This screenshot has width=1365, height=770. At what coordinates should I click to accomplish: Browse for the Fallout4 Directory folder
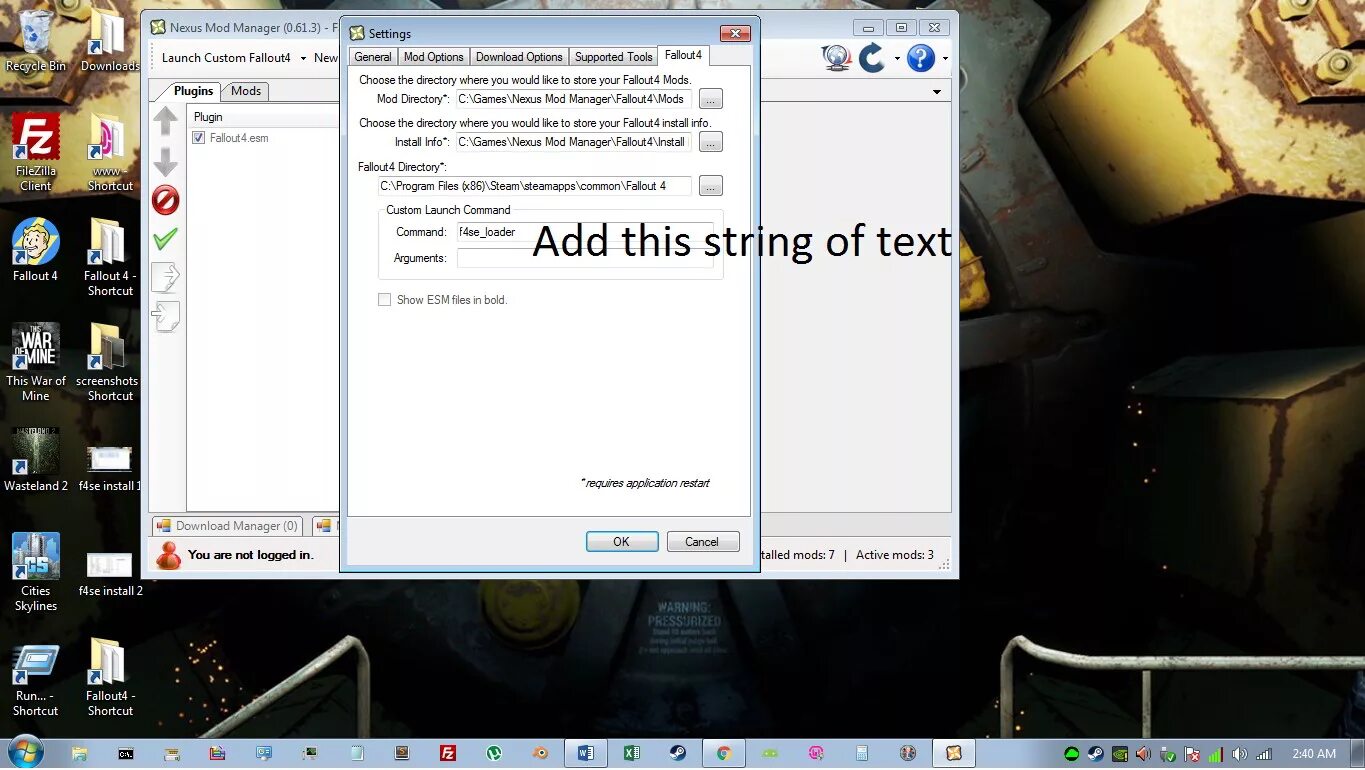click(x=710, y=186)
